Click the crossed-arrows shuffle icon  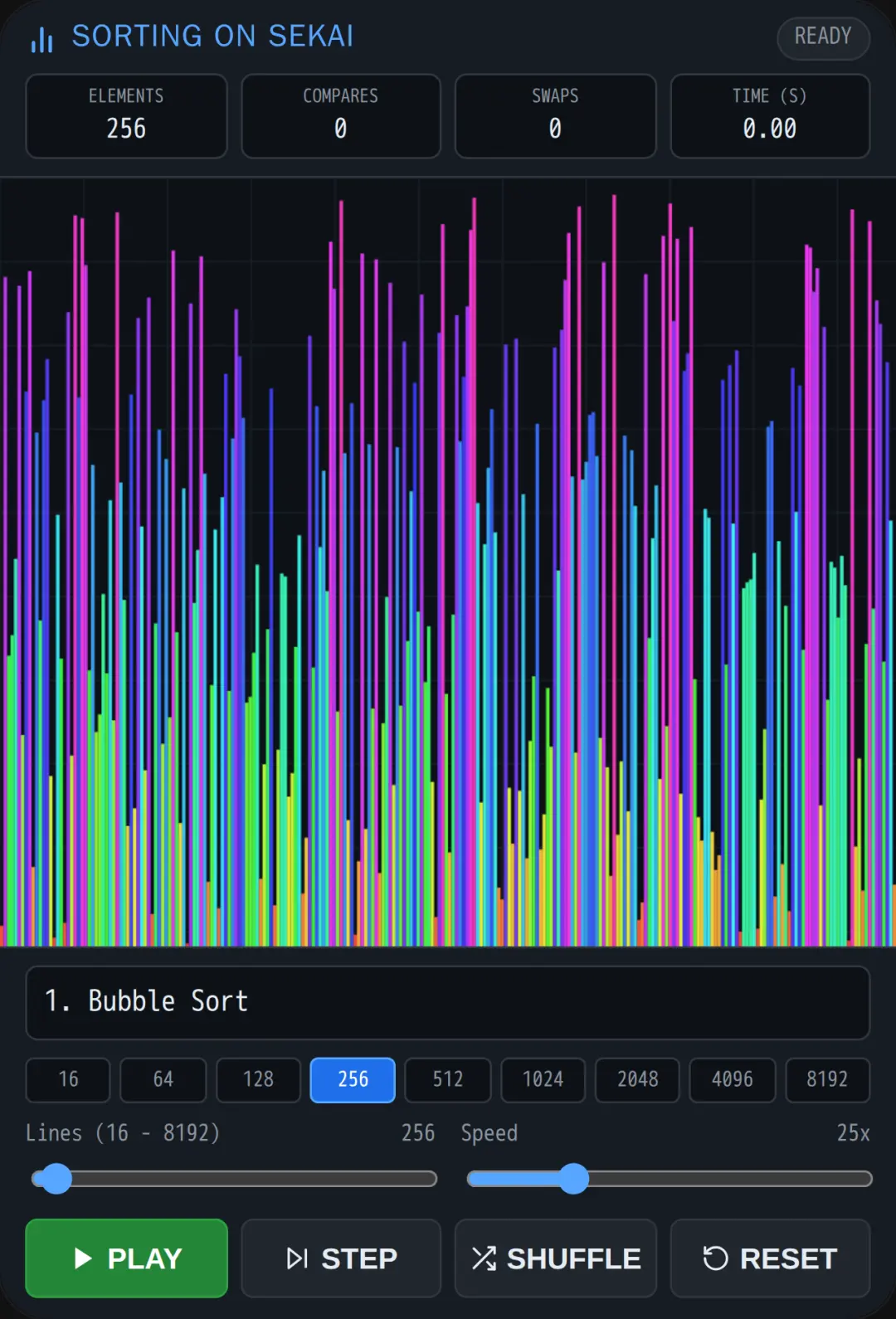484,1258
